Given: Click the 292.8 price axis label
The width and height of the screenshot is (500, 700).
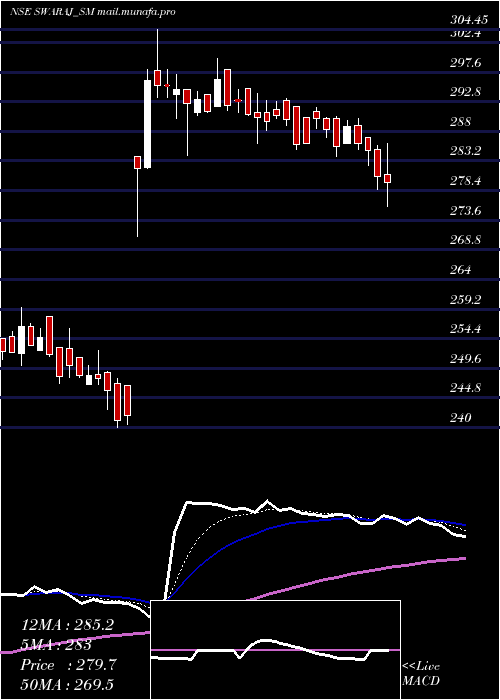Looking at the screenshot, I should pyautogui.click(x=465, y=92).
